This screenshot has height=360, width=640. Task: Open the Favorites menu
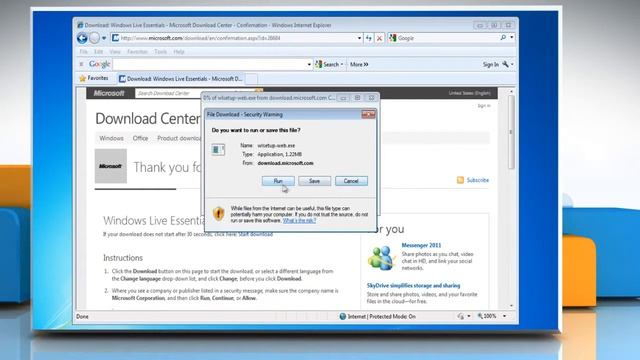(x=137, y=52)
